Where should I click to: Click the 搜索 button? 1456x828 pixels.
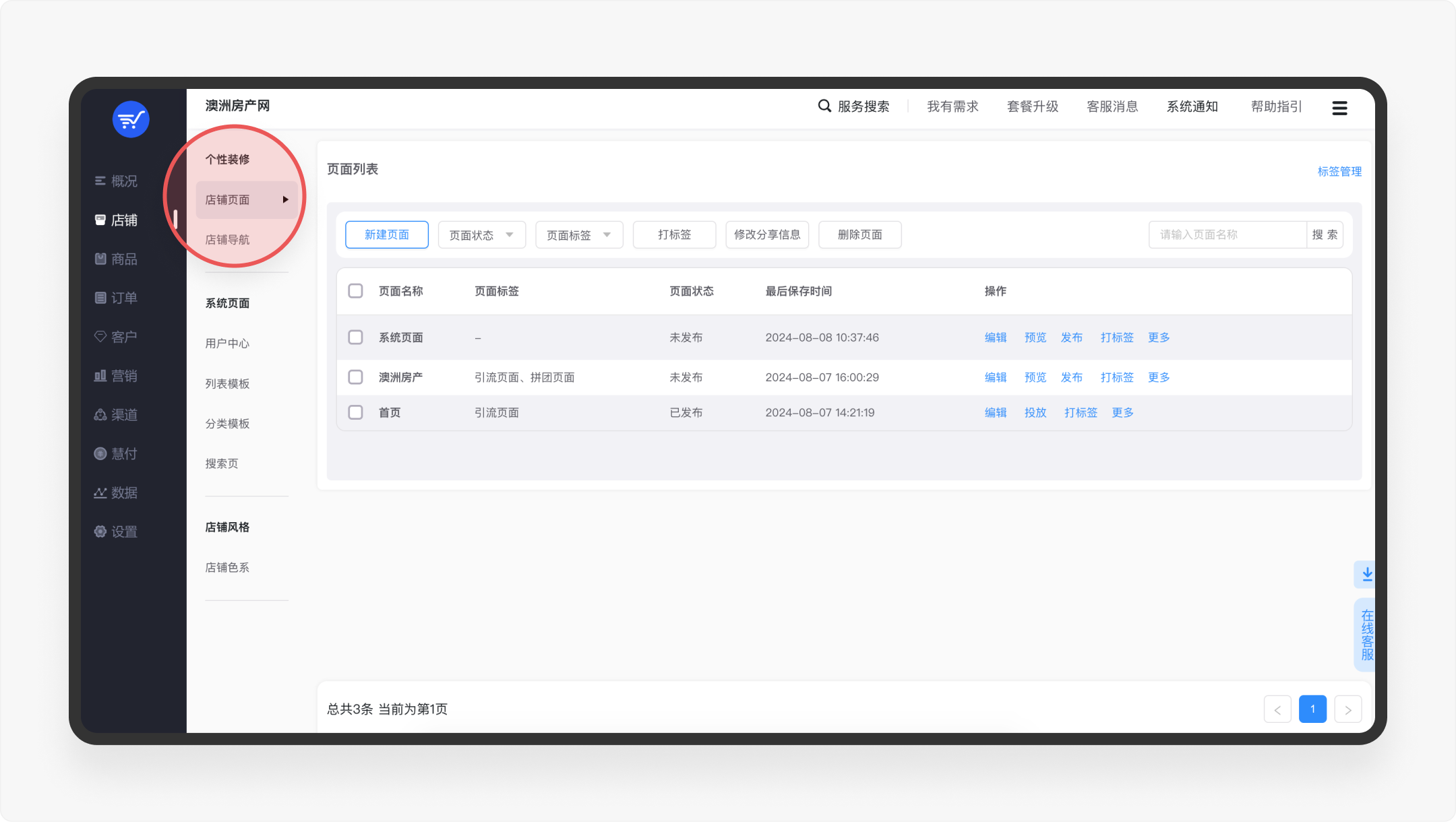coord(1325,234)
